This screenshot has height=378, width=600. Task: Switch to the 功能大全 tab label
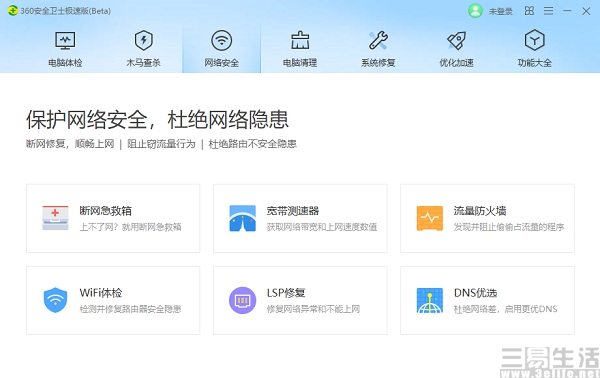[535, 63]
